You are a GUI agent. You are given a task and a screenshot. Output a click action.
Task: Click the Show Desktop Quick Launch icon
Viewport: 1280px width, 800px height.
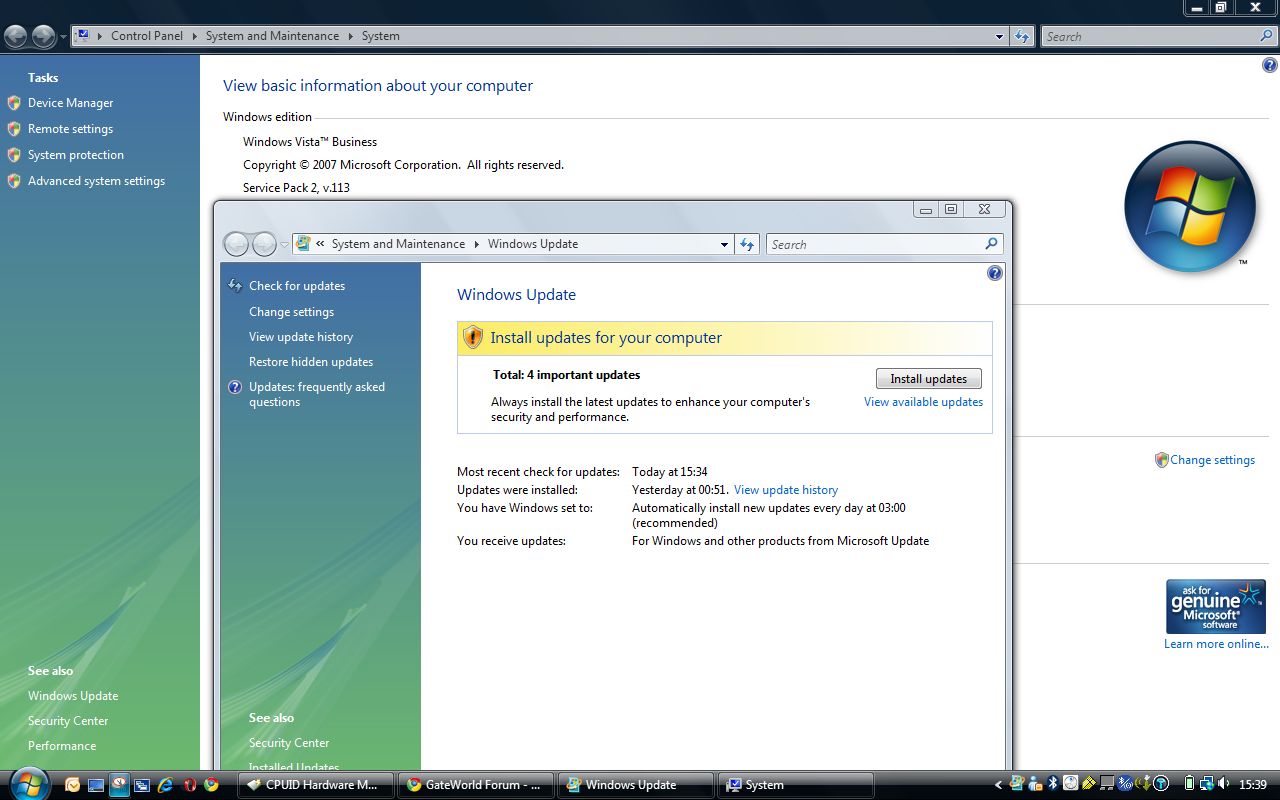coord(96,785)
